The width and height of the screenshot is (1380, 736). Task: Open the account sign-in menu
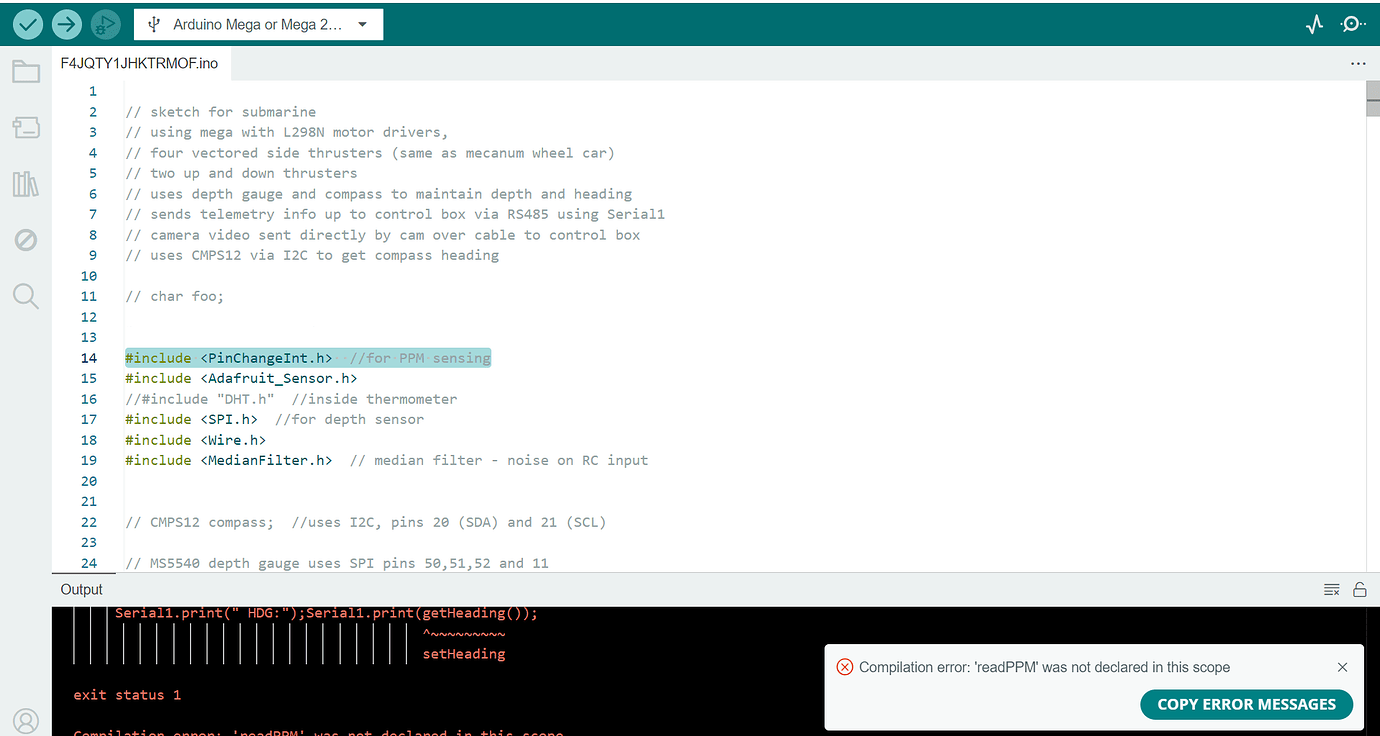pos(25,720)
